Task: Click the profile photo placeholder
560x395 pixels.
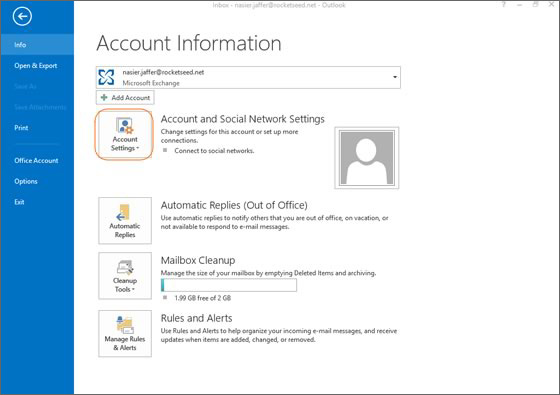Action: tap(367, 158)
